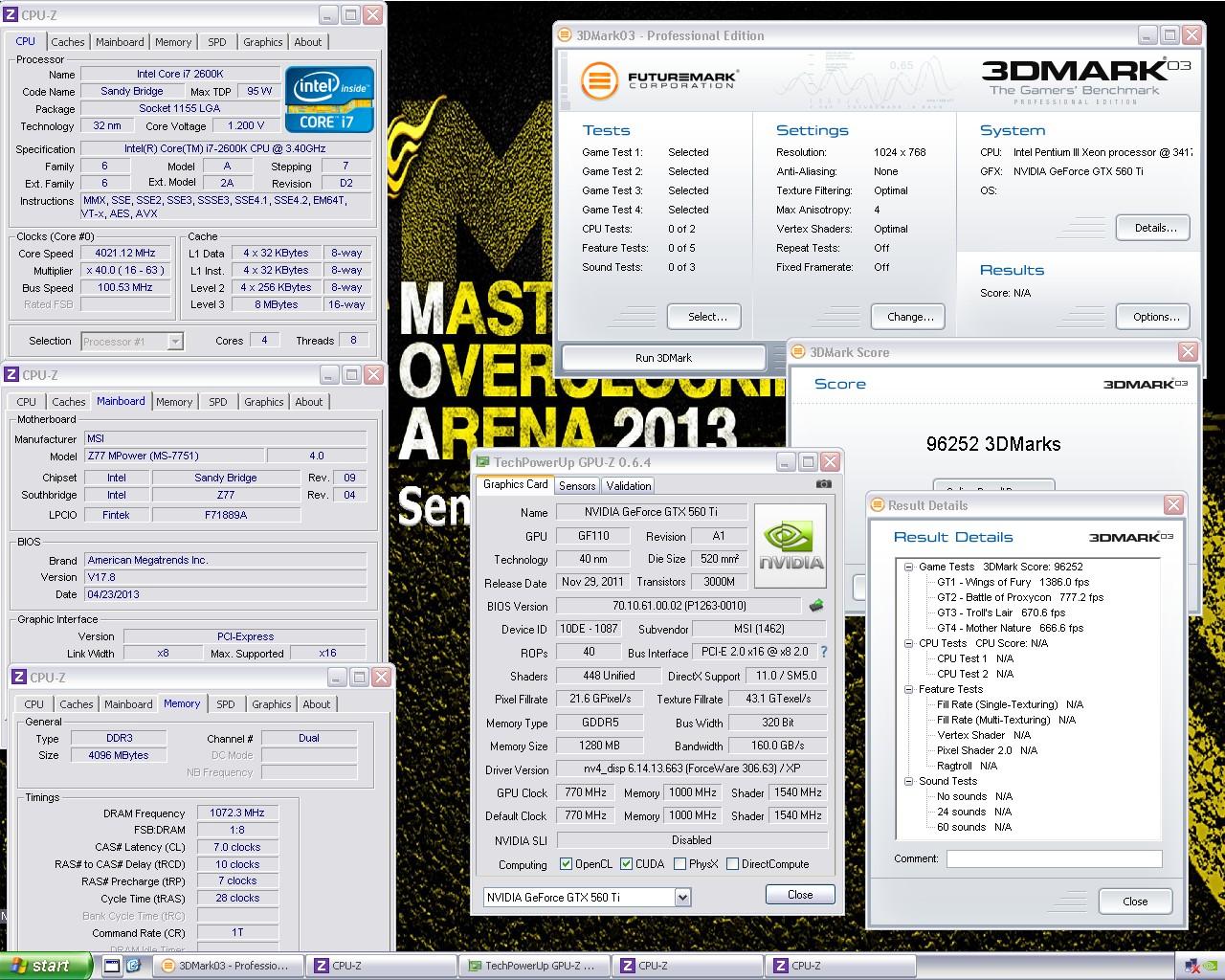The width and height of the screenshot is (1225, 980).
Task: Click the DRAM Frequency value 1072.3 MHz
Action: (x=236, y=813)
